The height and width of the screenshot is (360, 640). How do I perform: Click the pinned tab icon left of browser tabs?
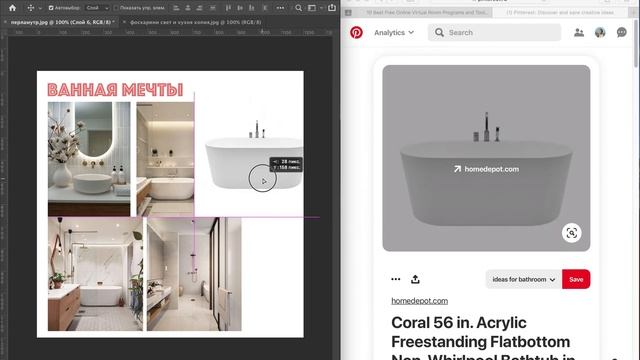pos(348,13)
